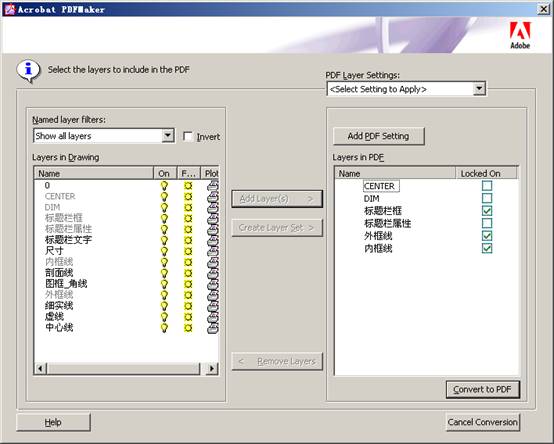Viewport: 554px width, 444px height.
Task: Toggle the On lightbulb for layer 0
Action: pos(164,185)
